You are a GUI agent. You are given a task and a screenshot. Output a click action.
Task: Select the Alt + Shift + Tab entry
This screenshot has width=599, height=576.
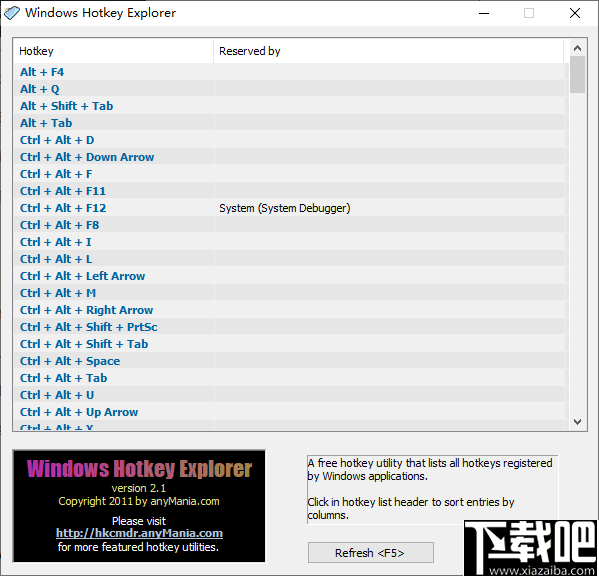click(x=291, y=106)
